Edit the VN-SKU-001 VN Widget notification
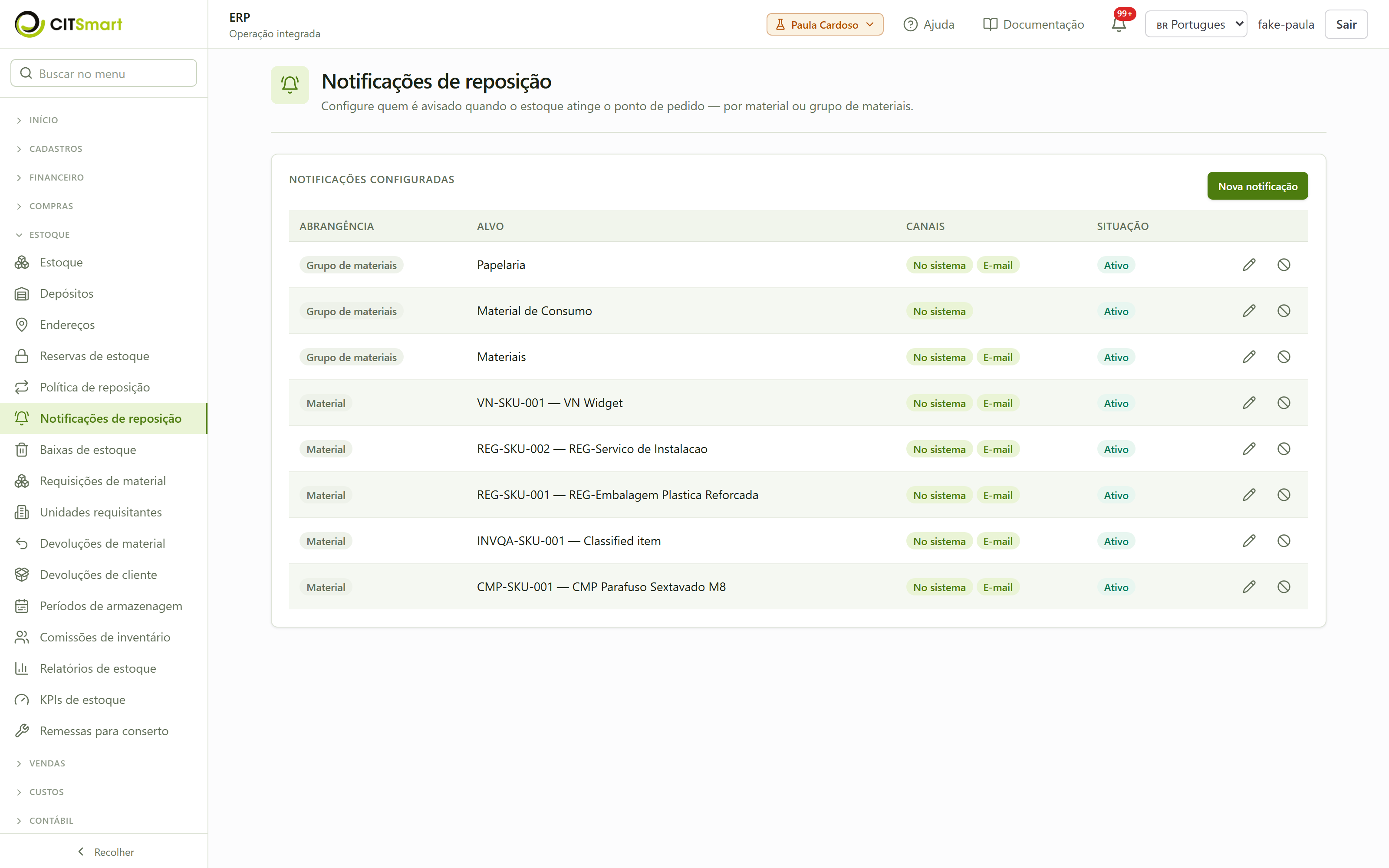 [x=1249, y=402]
